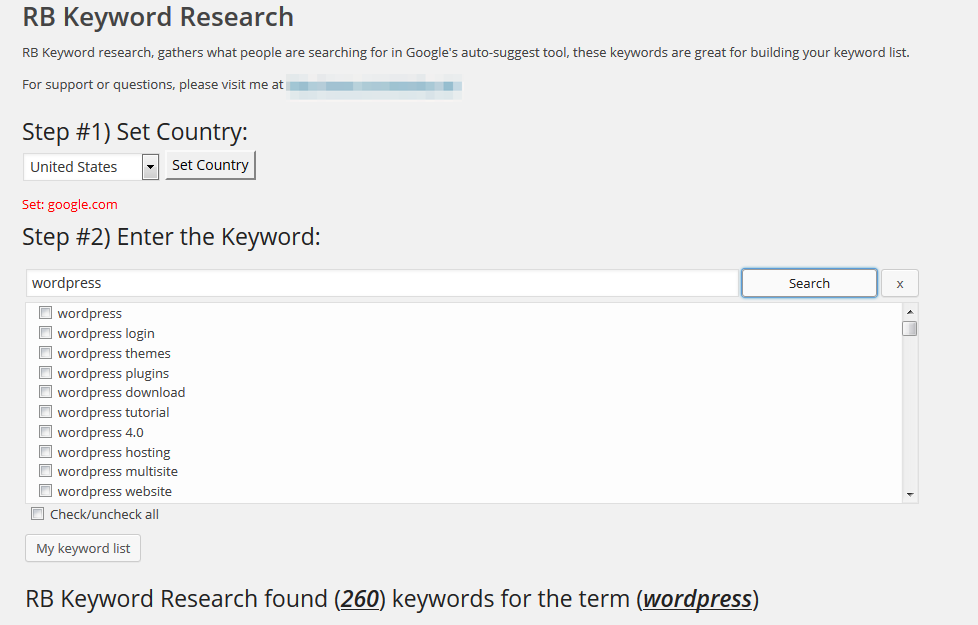This screenshot has width=978, height=625.
Task: Tick the 'wordpress login' checkbox
Action: pyautogui.click(x=45, y=332)
